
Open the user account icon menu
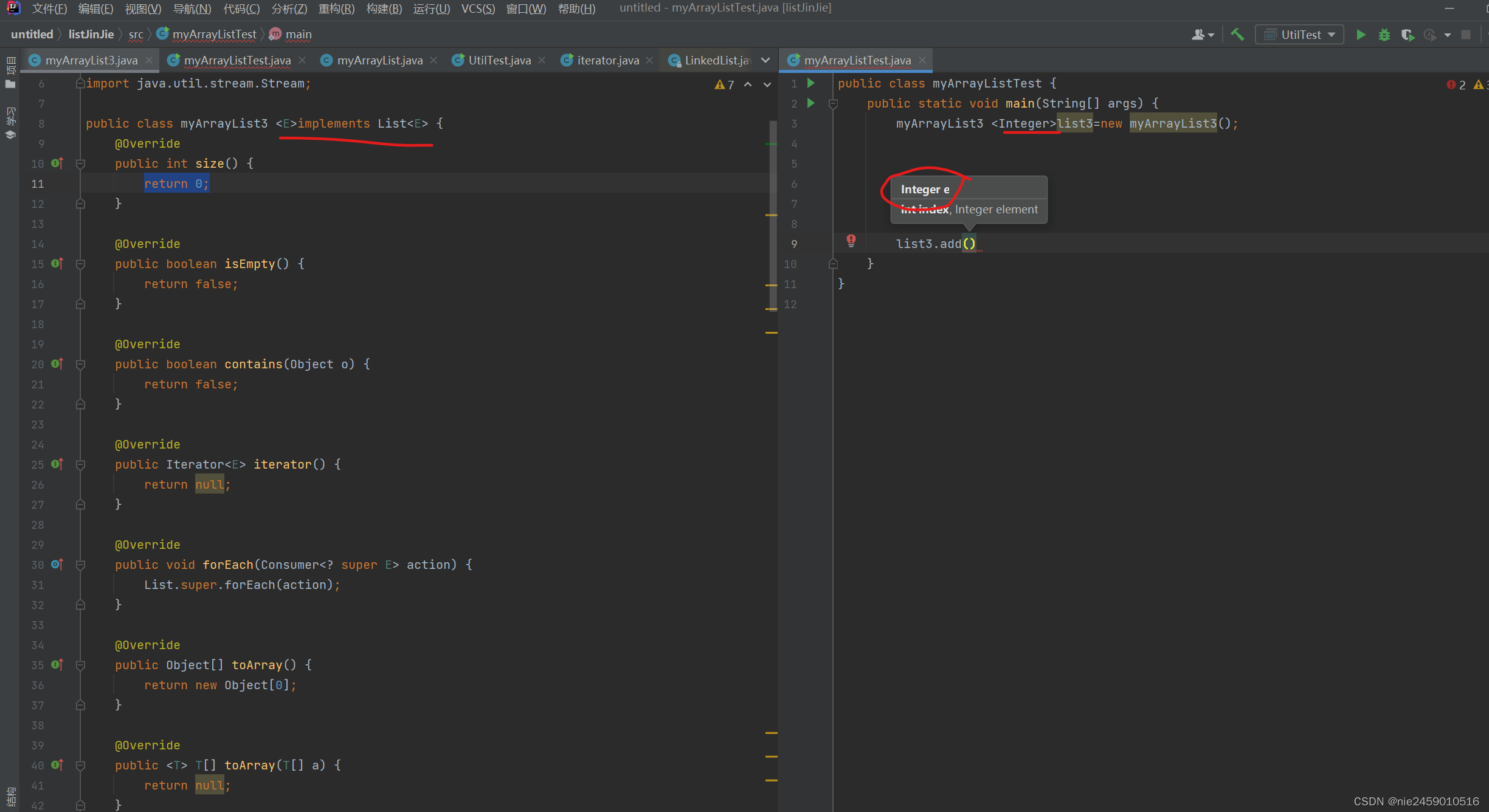[1202, 35]
